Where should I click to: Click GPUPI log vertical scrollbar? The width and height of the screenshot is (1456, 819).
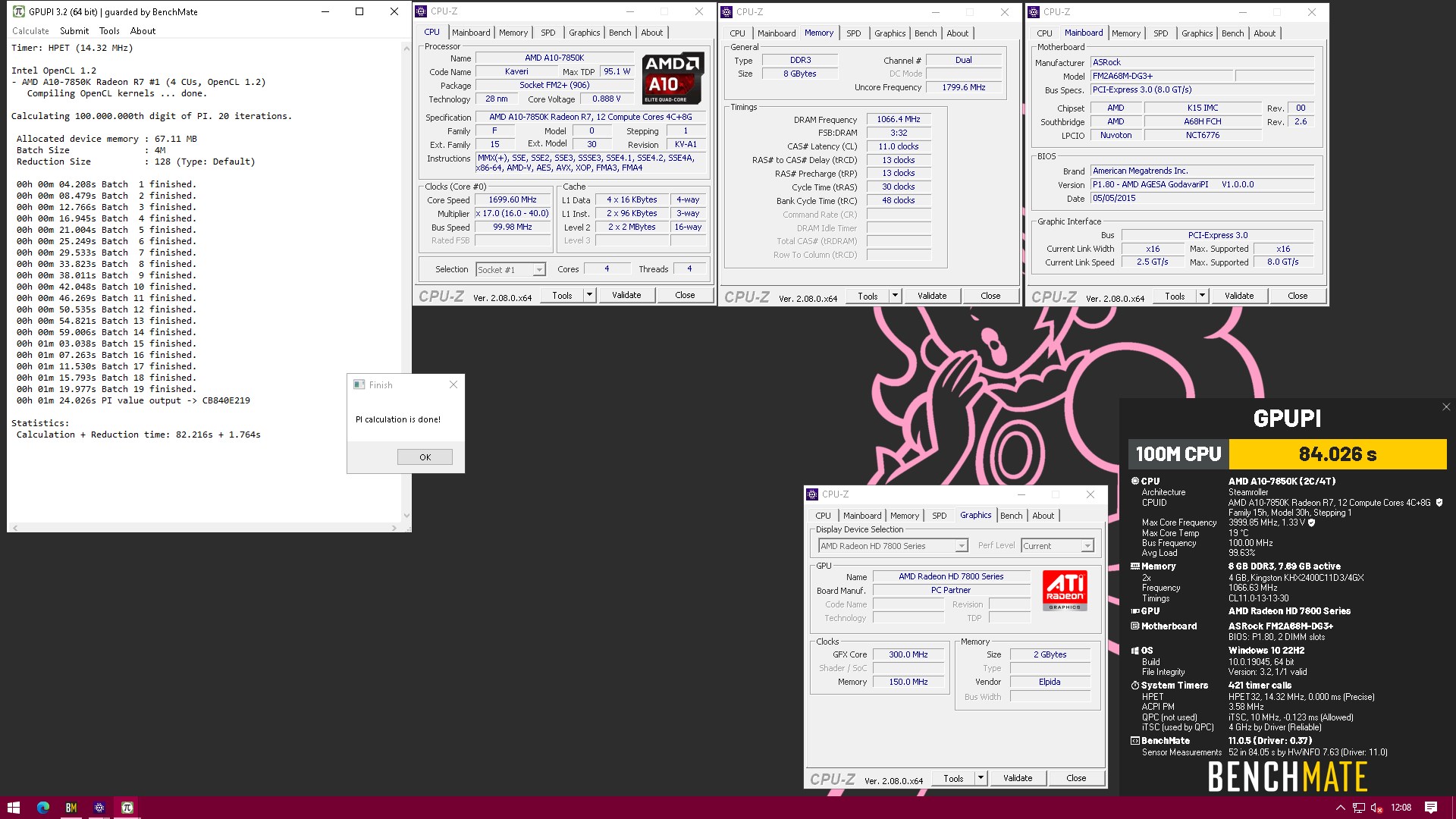click(x=406, y=281)
